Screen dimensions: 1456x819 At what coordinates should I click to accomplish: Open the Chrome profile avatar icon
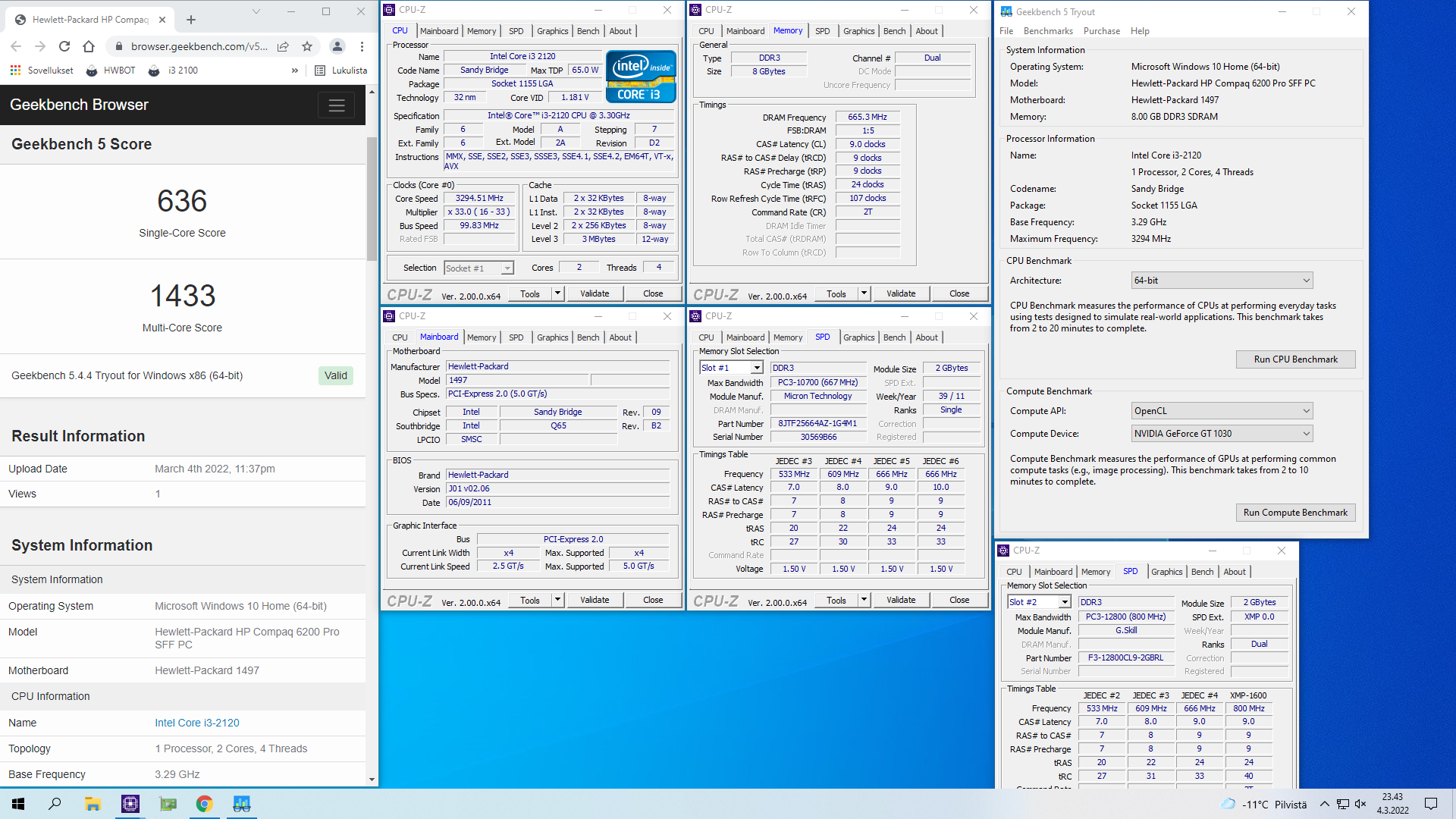tap(337, 46)
